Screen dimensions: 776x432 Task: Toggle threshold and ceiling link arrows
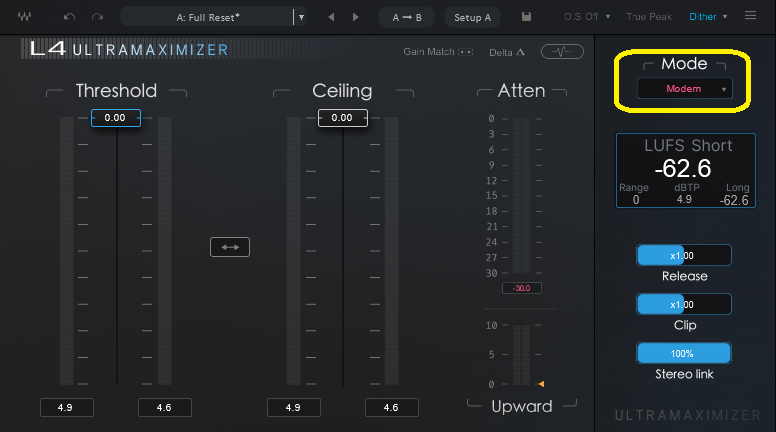click(x=229, y=247)
